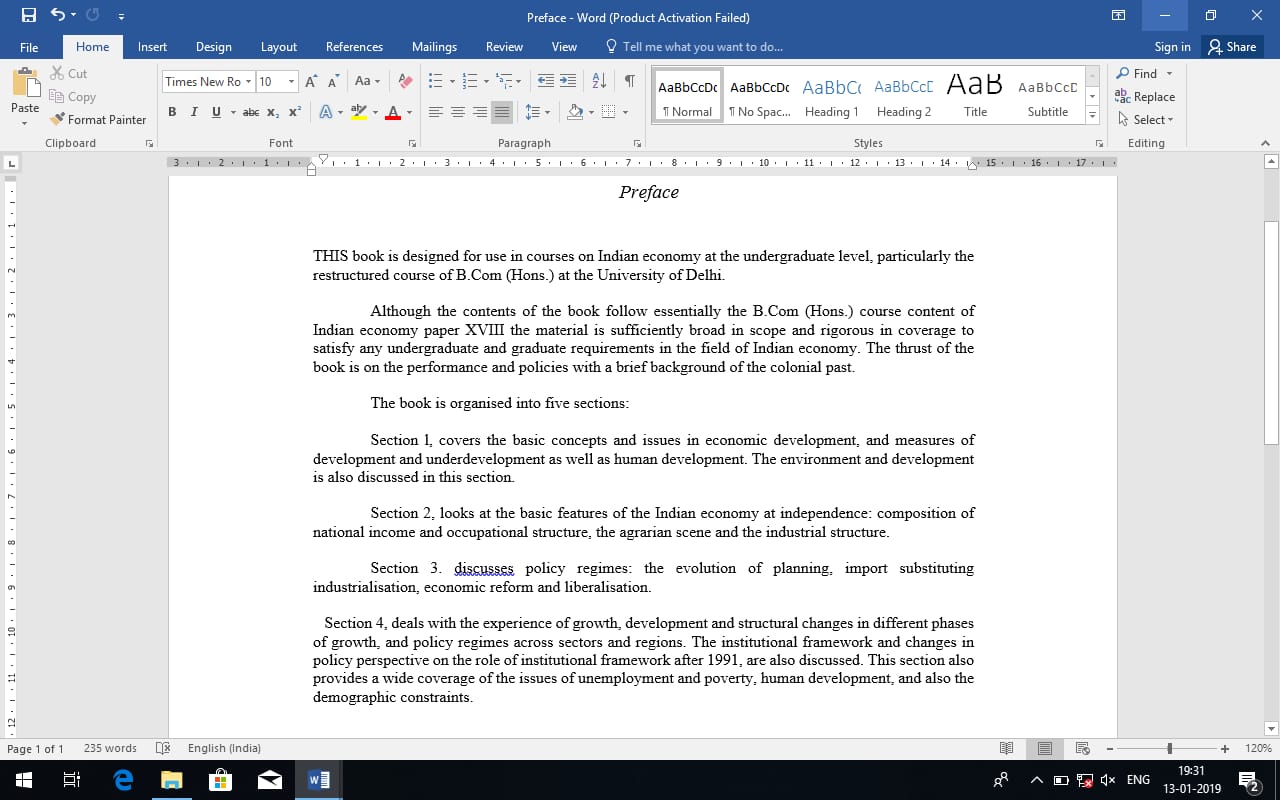Switch to the Insert tab
The image size is (1280, 800).
click(x=152, y=47)
